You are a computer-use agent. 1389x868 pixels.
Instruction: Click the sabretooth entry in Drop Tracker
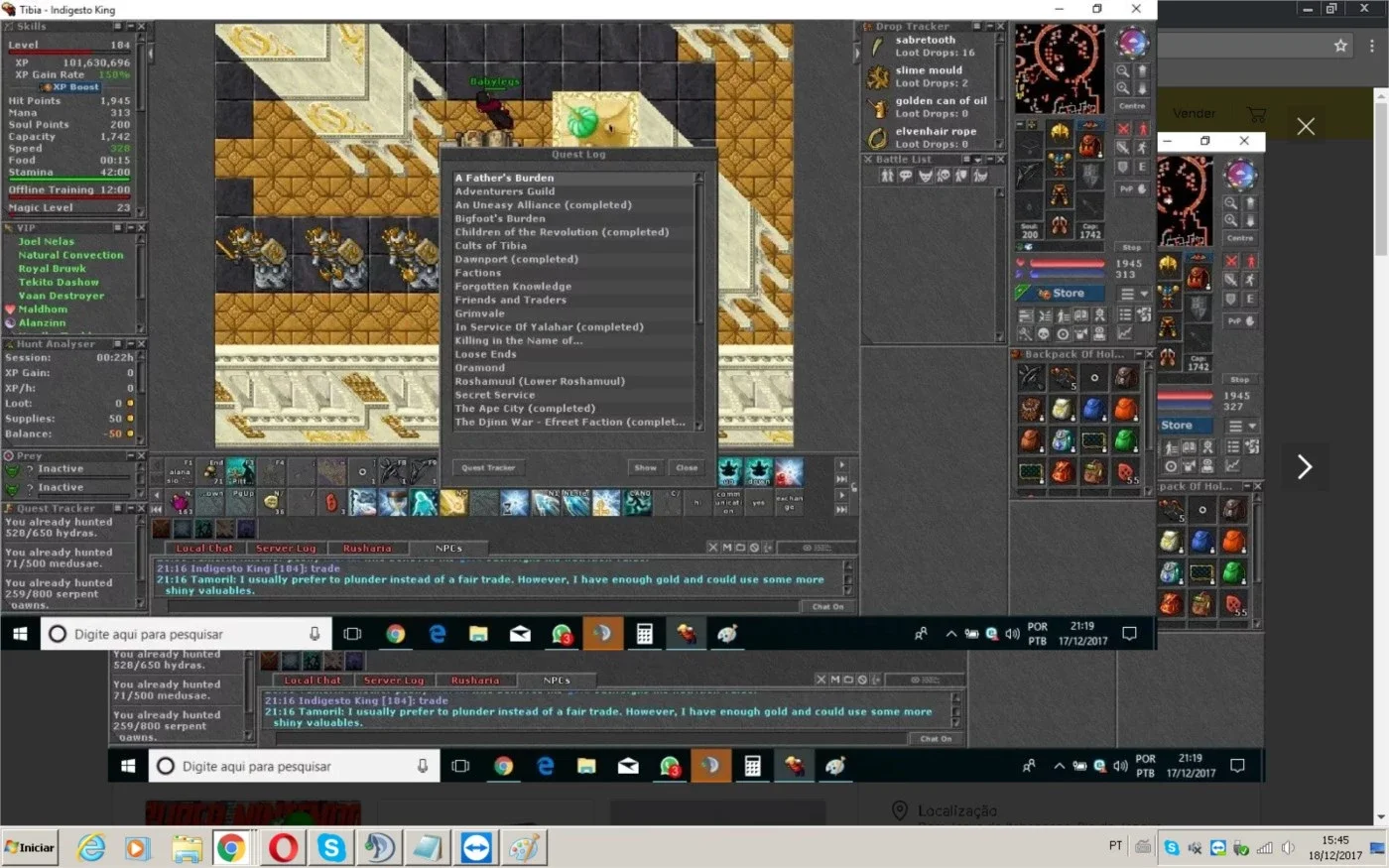pyautogui.click(x=928, y=46)
